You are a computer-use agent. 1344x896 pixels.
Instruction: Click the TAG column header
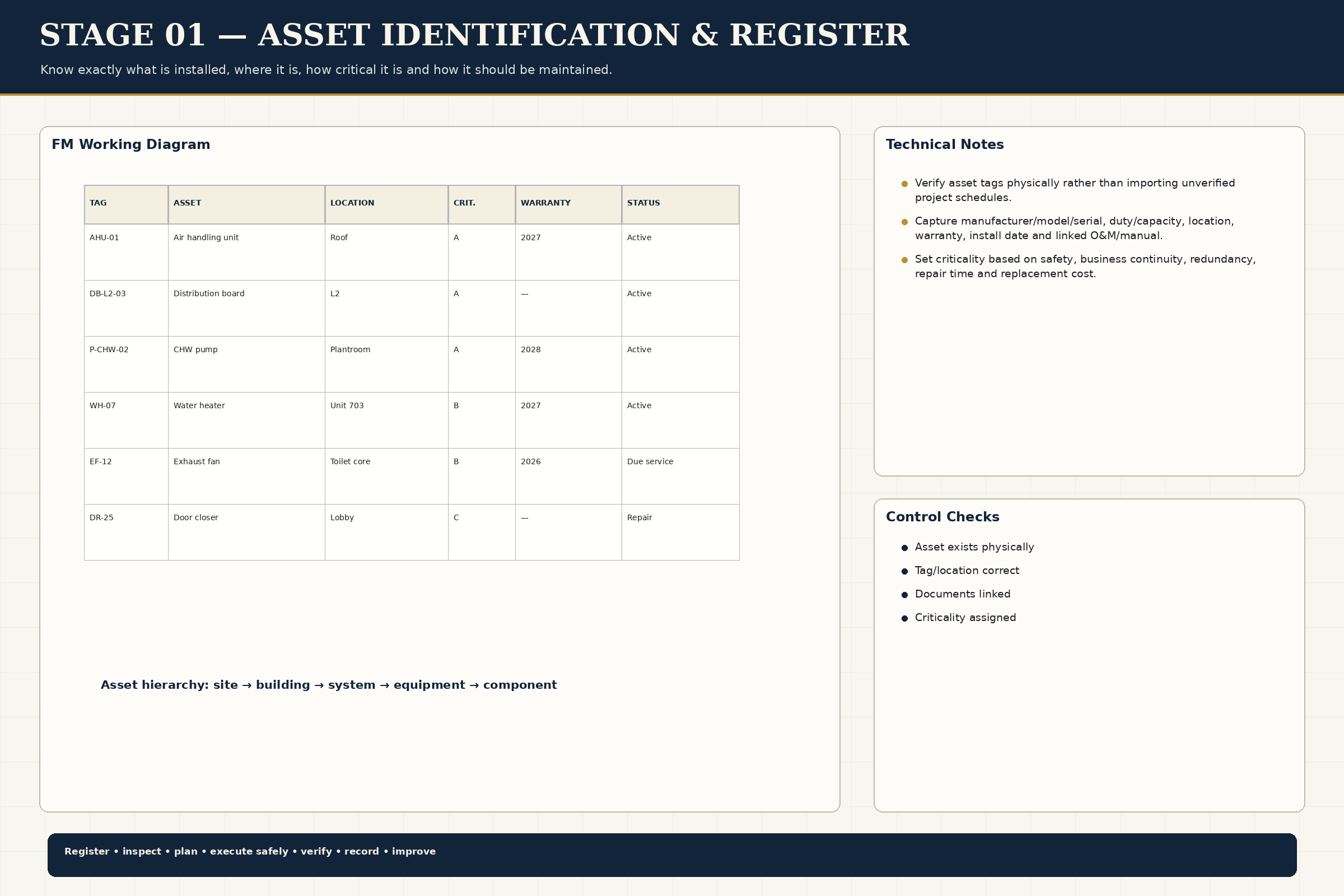(x=127, y=204)
